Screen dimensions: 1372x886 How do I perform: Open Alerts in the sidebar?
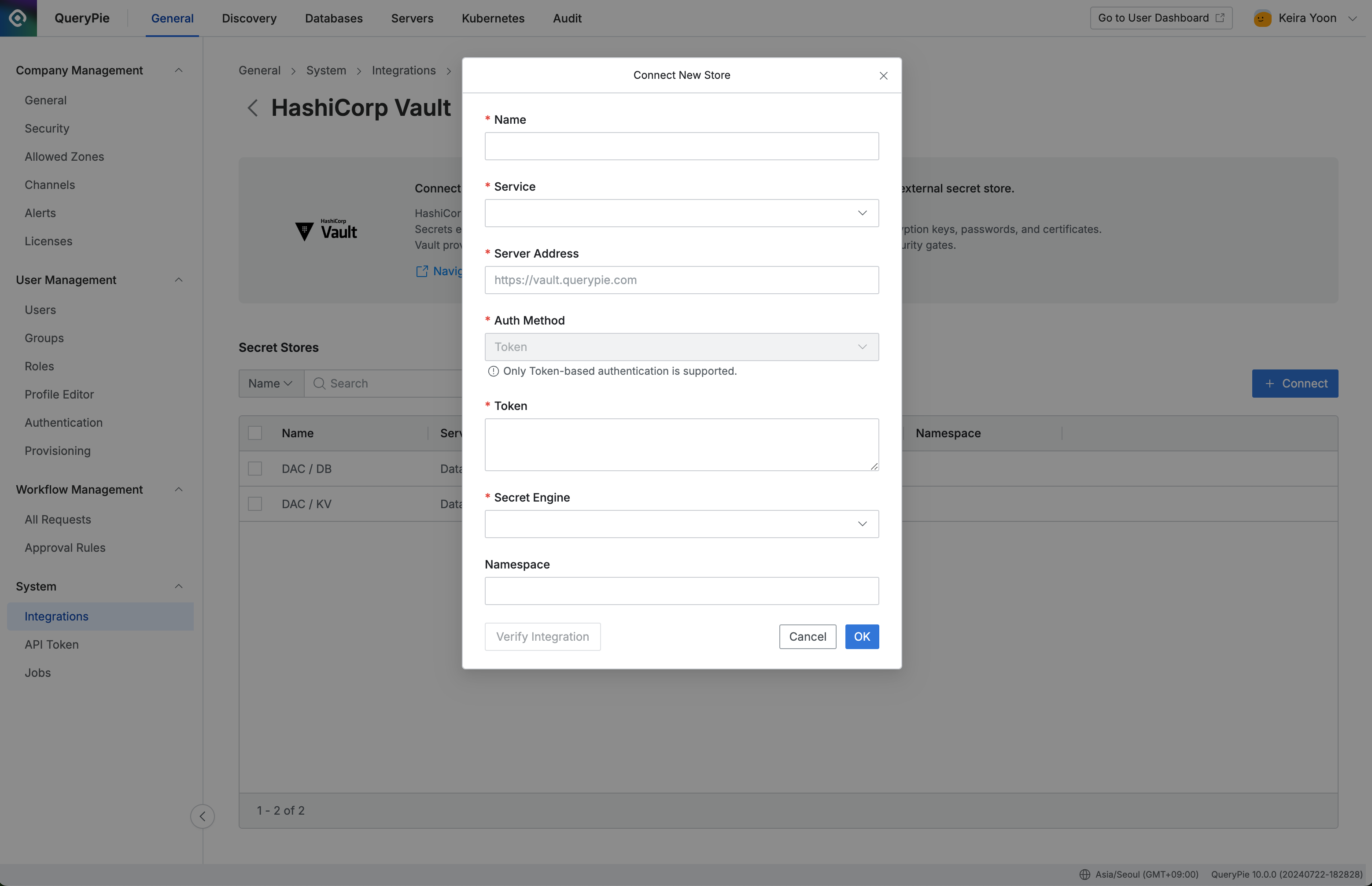point(40,213)
